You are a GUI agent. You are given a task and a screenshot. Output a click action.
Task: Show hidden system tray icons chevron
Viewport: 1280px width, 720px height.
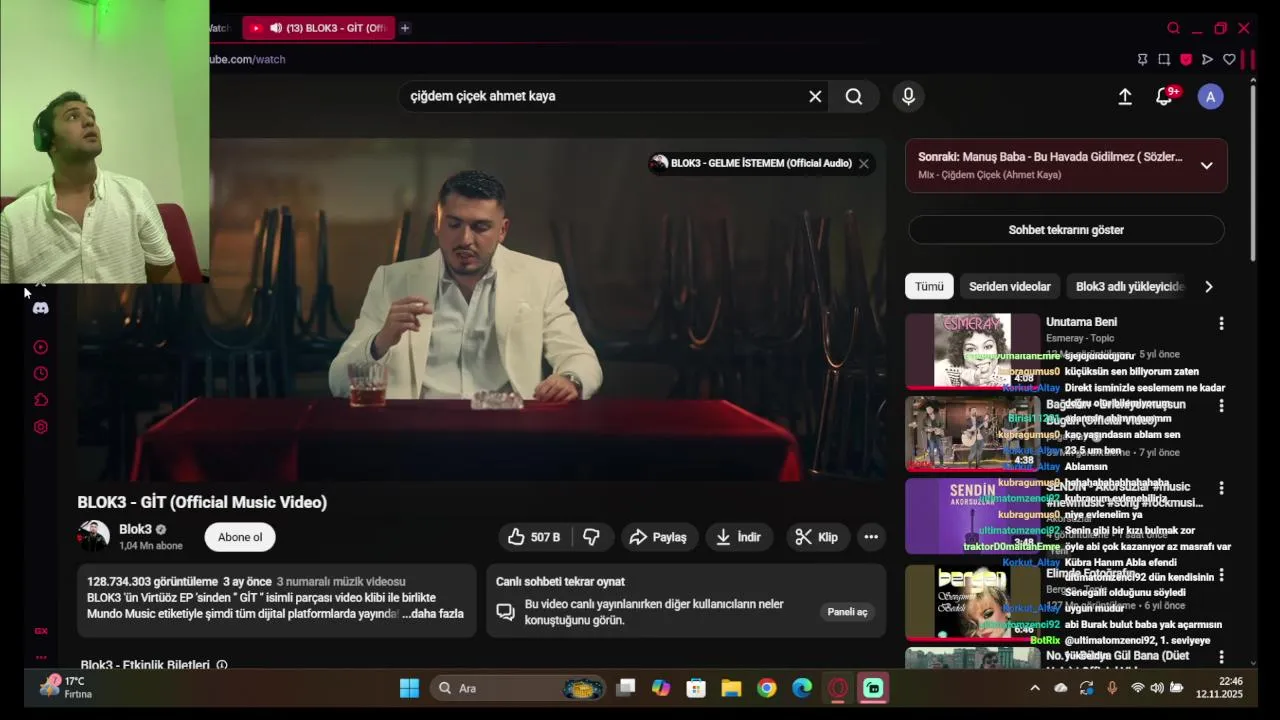[1034, 688]
